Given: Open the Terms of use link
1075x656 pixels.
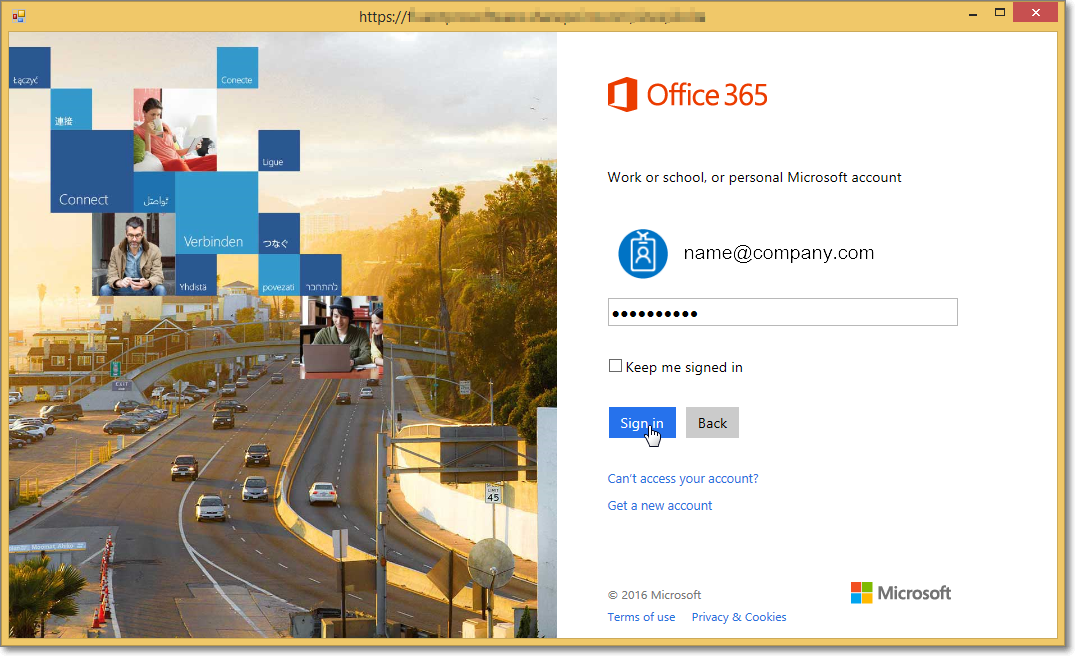Looking at the screenshot, I should (x=641, y=617).
